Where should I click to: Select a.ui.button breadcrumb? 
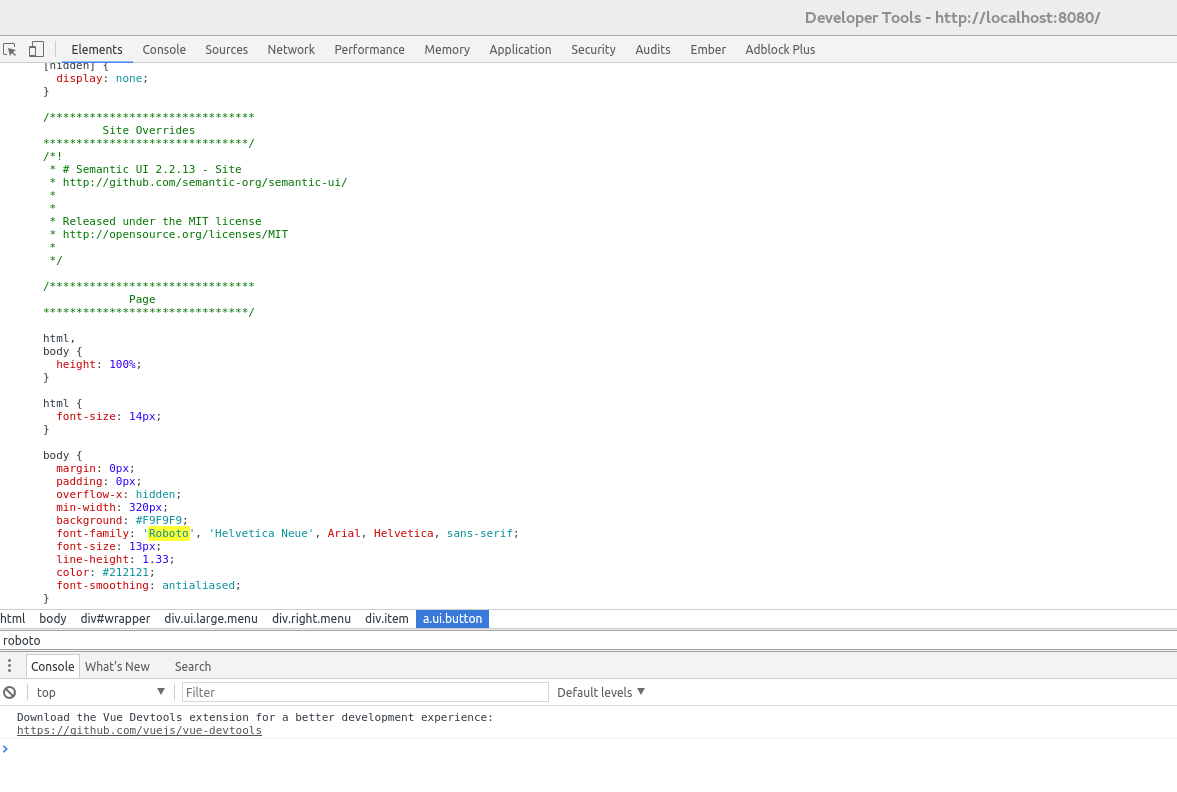coord(452,619)
